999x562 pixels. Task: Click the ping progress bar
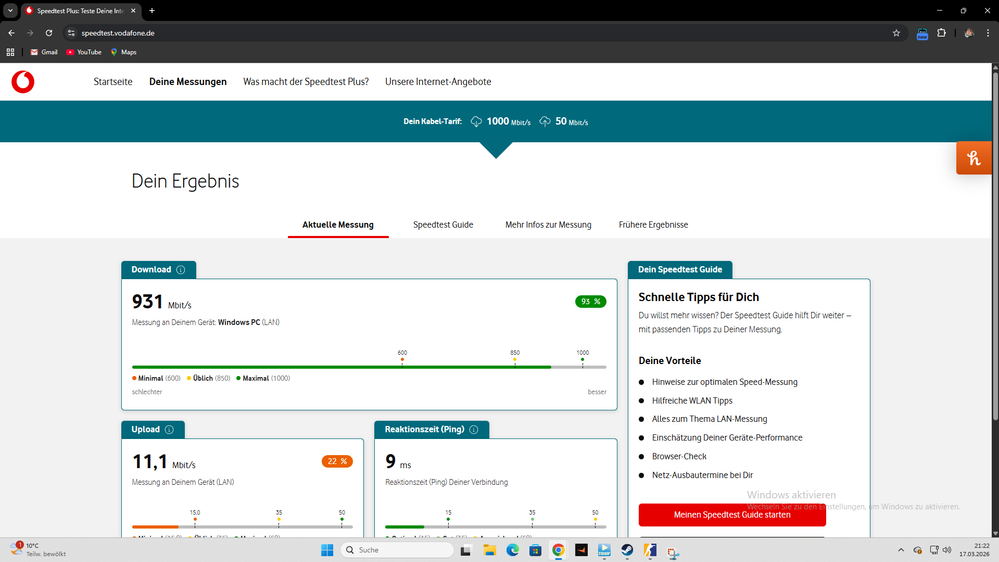pos(496,527)
